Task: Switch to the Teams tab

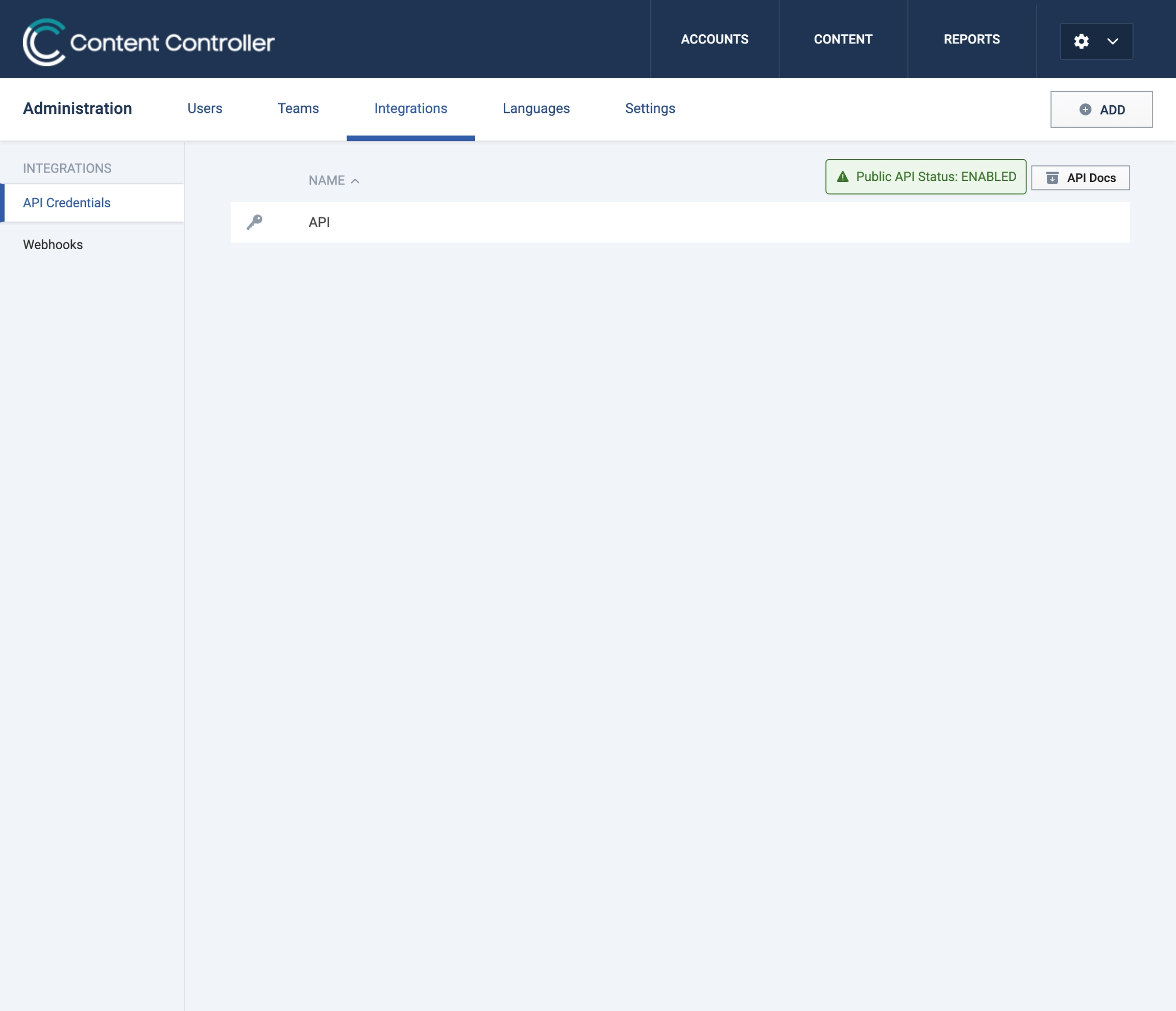Action: tap(298, 108)
